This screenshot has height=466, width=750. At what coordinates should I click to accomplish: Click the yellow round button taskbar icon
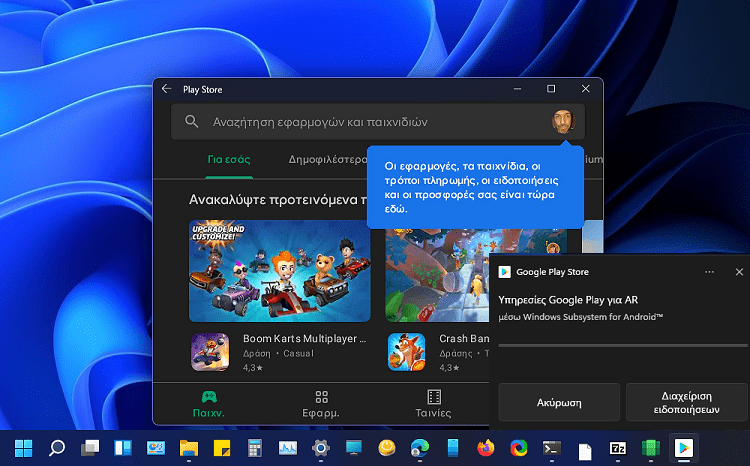tap(386, 448)
